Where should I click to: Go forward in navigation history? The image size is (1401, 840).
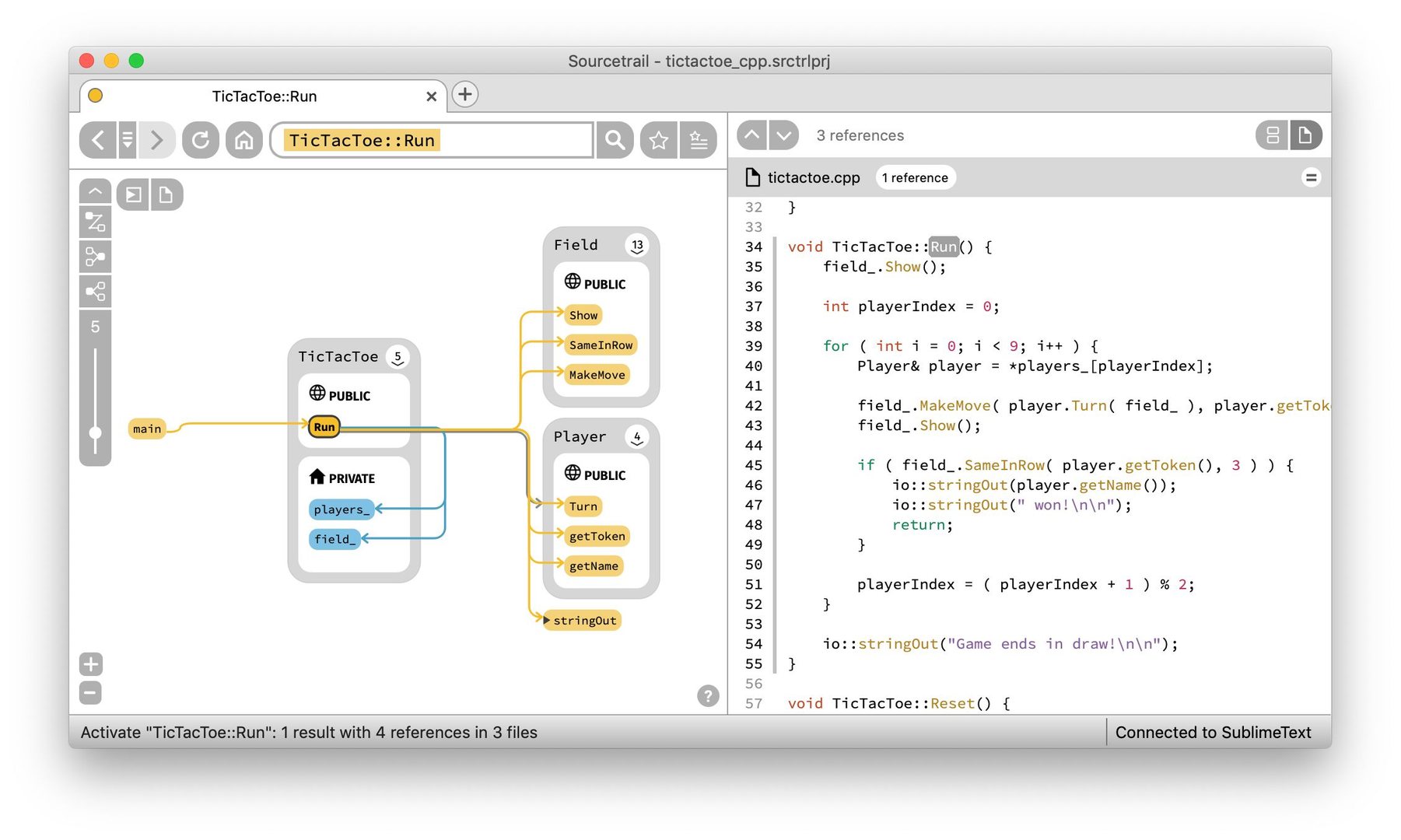157,140
